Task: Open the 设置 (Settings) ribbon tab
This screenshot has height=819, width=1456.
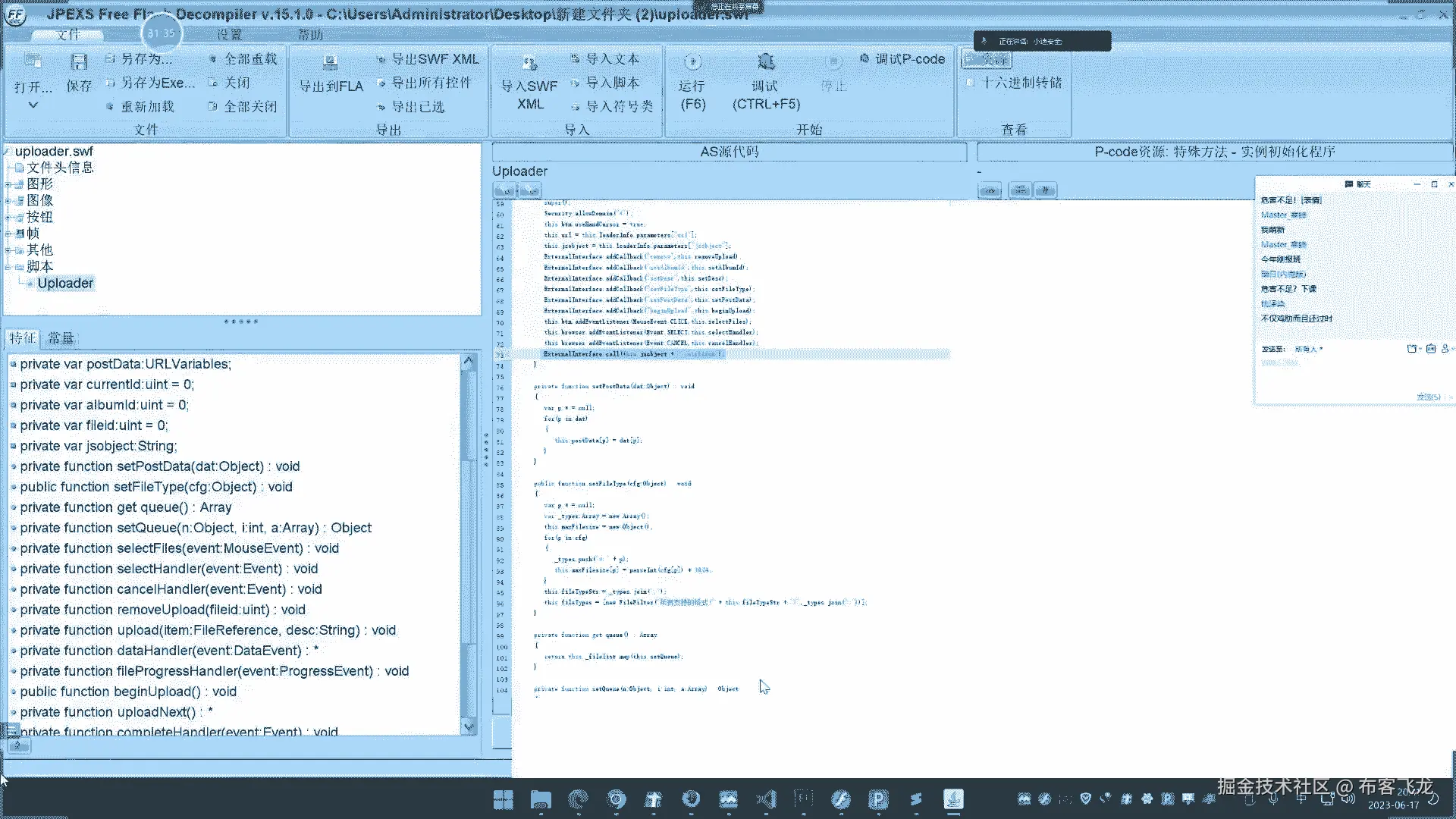Action: (229, 35)
